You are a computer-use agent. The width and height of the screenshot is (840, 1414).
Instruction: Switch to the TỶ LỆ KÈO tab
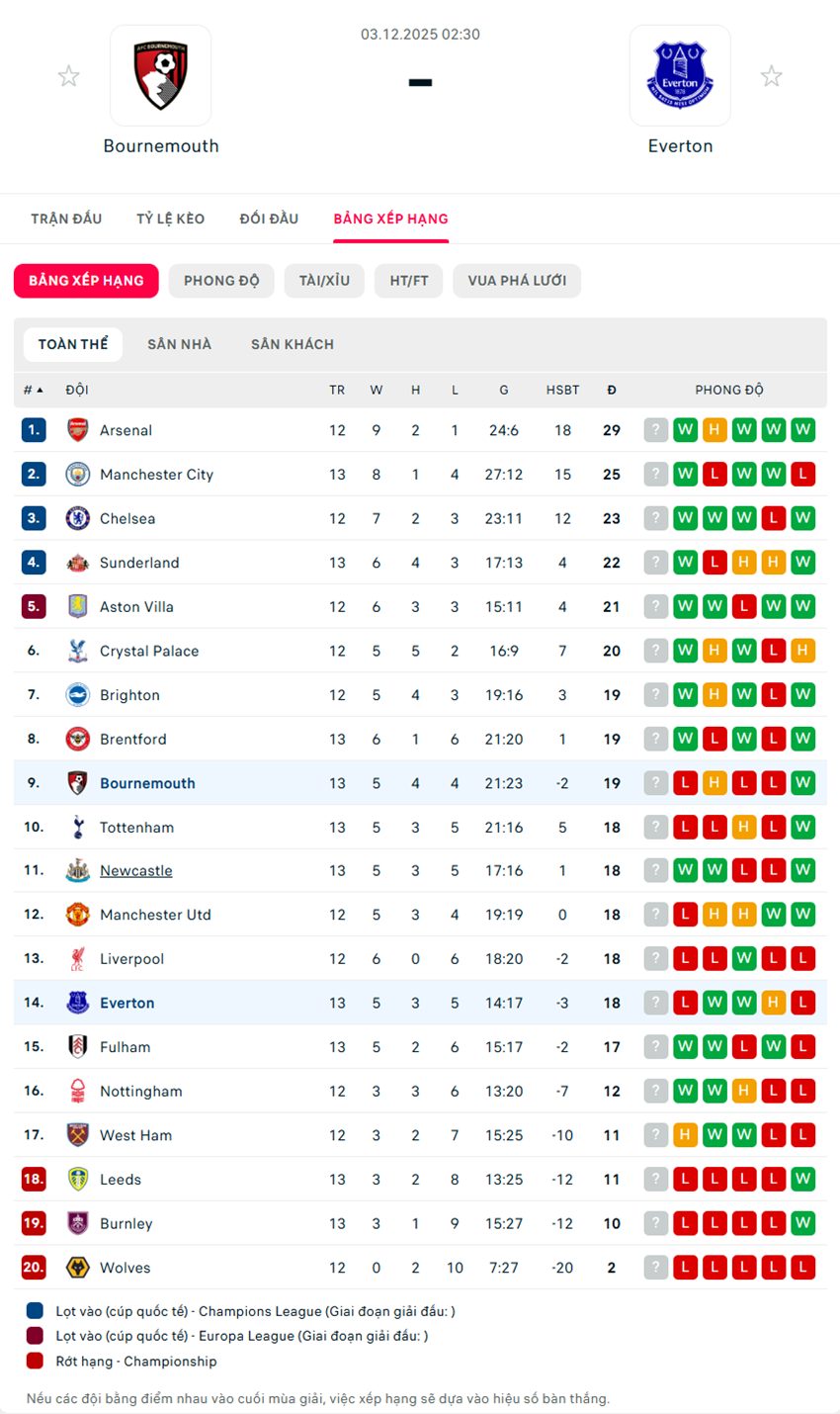[x=171, y=219]
